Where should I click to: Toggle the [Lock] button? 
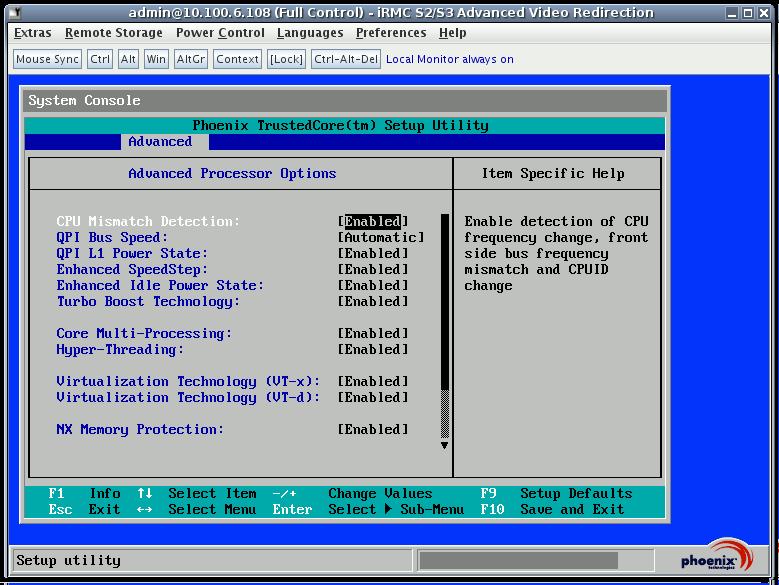286,59
